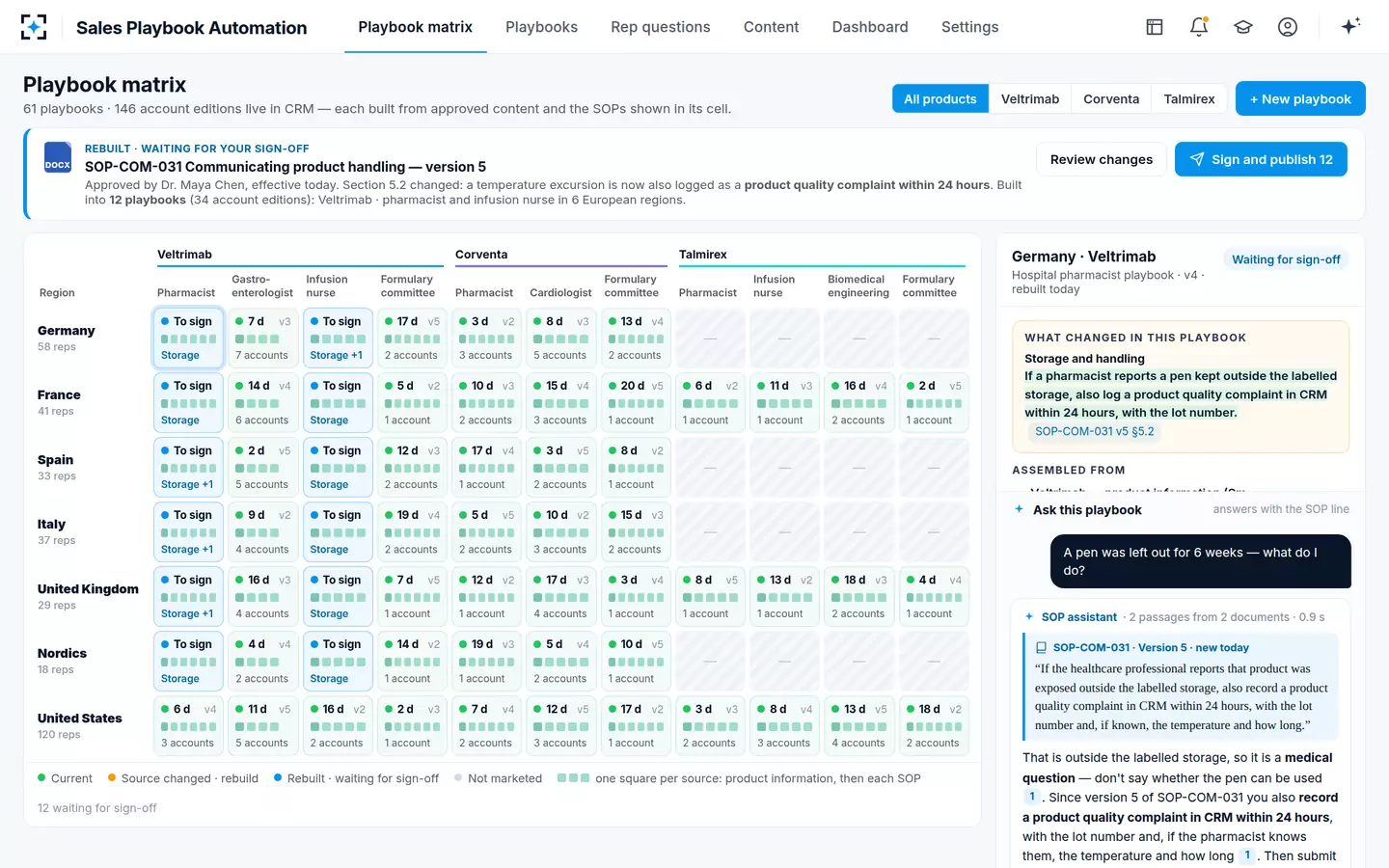Switch to the Playbook matrix tab

click(x=416, y=27)
